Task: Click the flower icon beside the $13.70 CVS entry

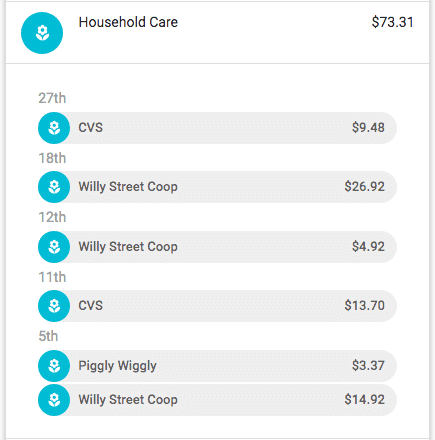Action: point(54,306)
